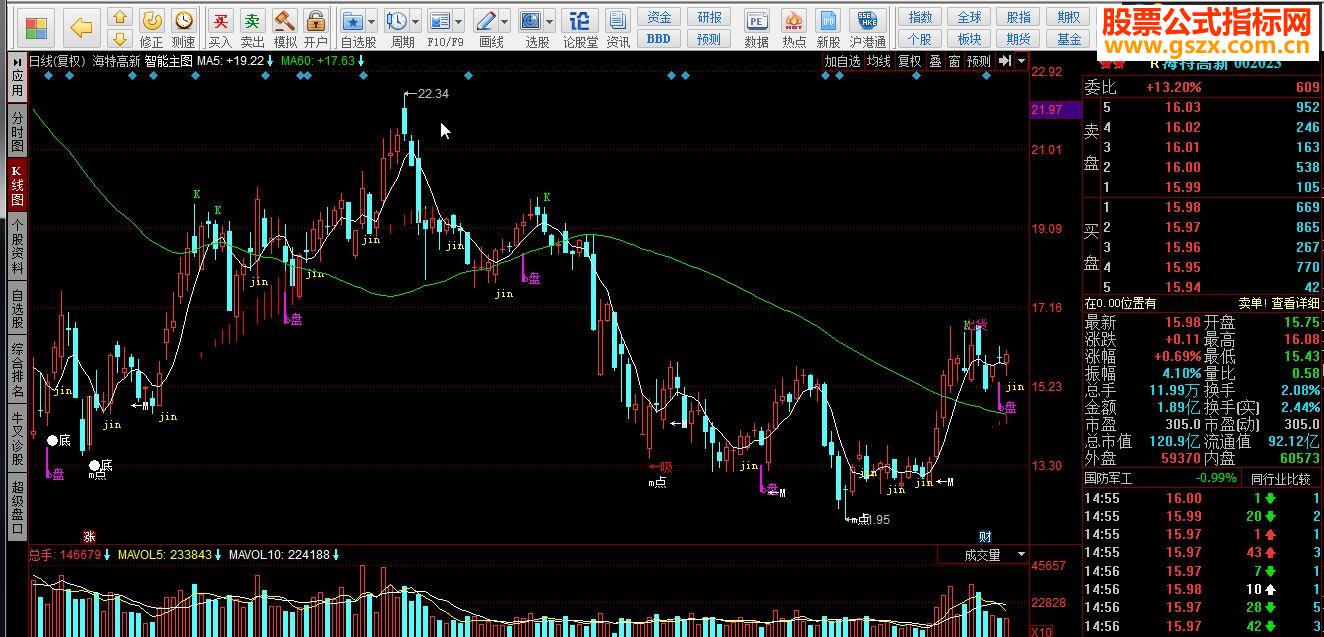Image resolution: width=1324 pixels, height=637 pixels.
Task: Open the F10/F9 info icon
Action: [x=439, y=20]
